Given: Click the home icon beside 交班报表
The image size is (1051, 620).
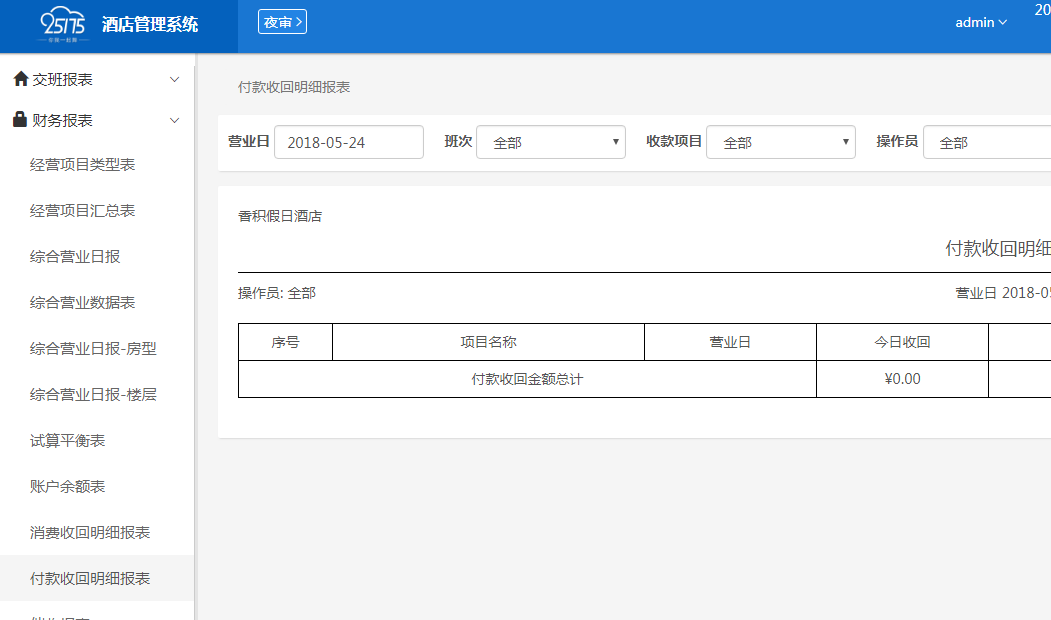Looking at the screenshot, I should coord(20,79).
